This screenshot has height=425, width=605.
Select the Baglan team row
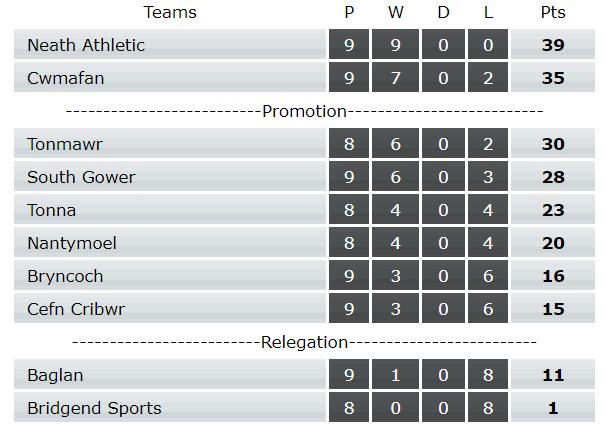pyautogui.click(x=55, y=375)
